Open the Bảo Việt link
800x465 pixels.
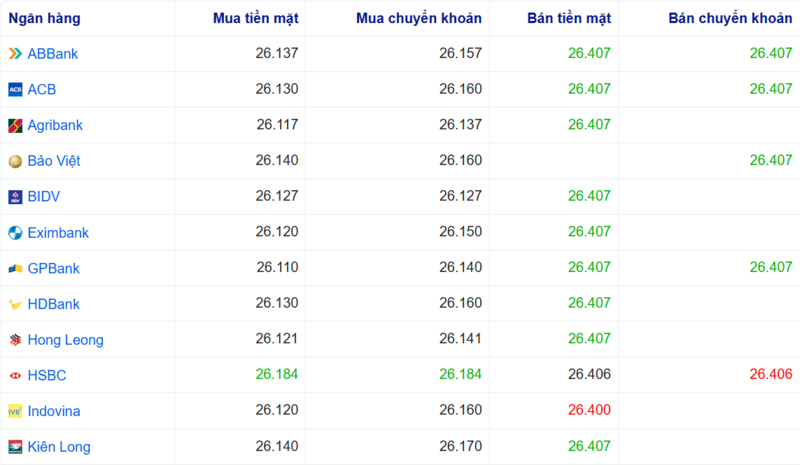click(x=54, y=161)
